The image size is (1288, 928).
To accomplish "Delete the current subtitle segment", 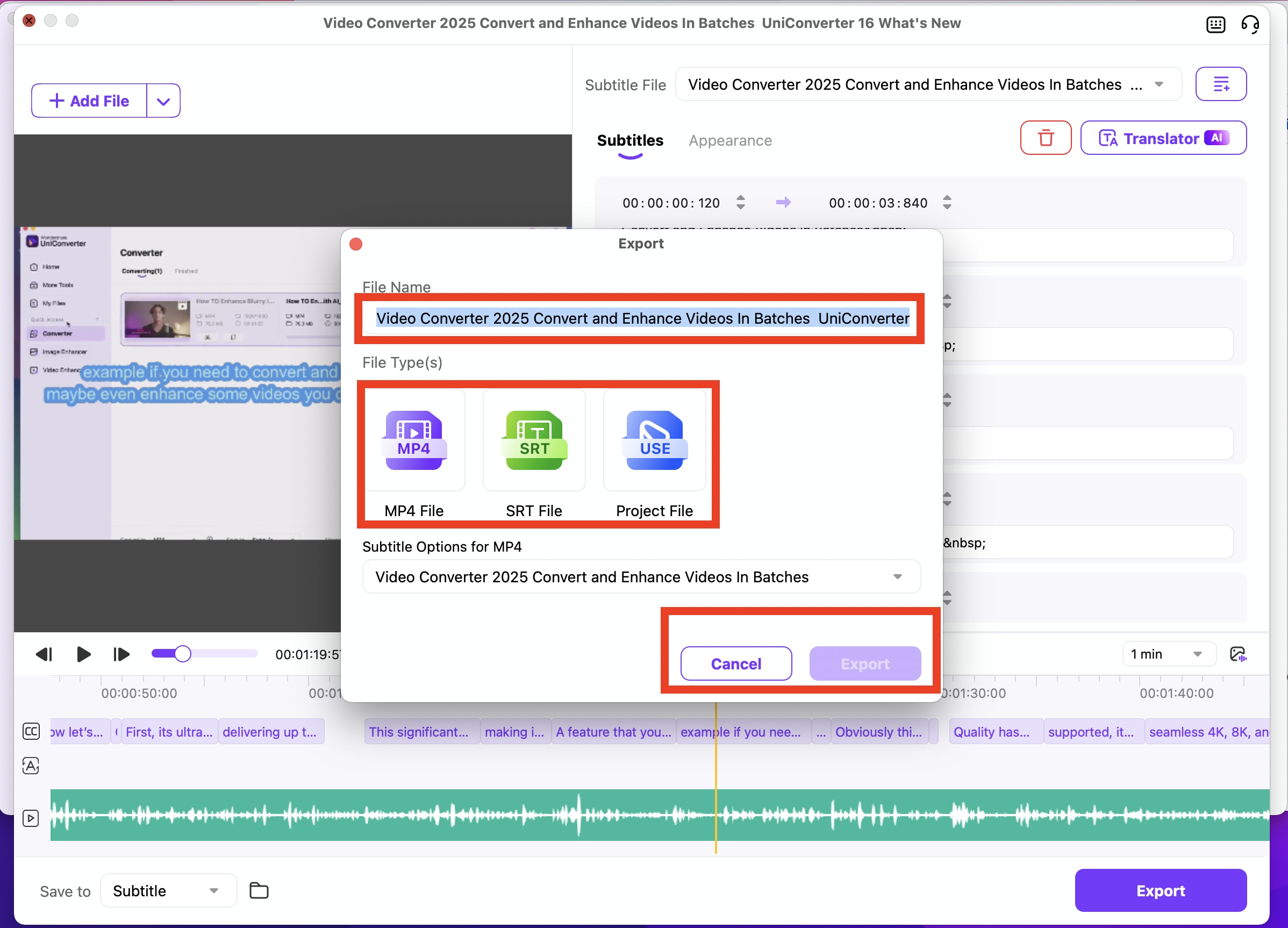I will point(1046,138).
